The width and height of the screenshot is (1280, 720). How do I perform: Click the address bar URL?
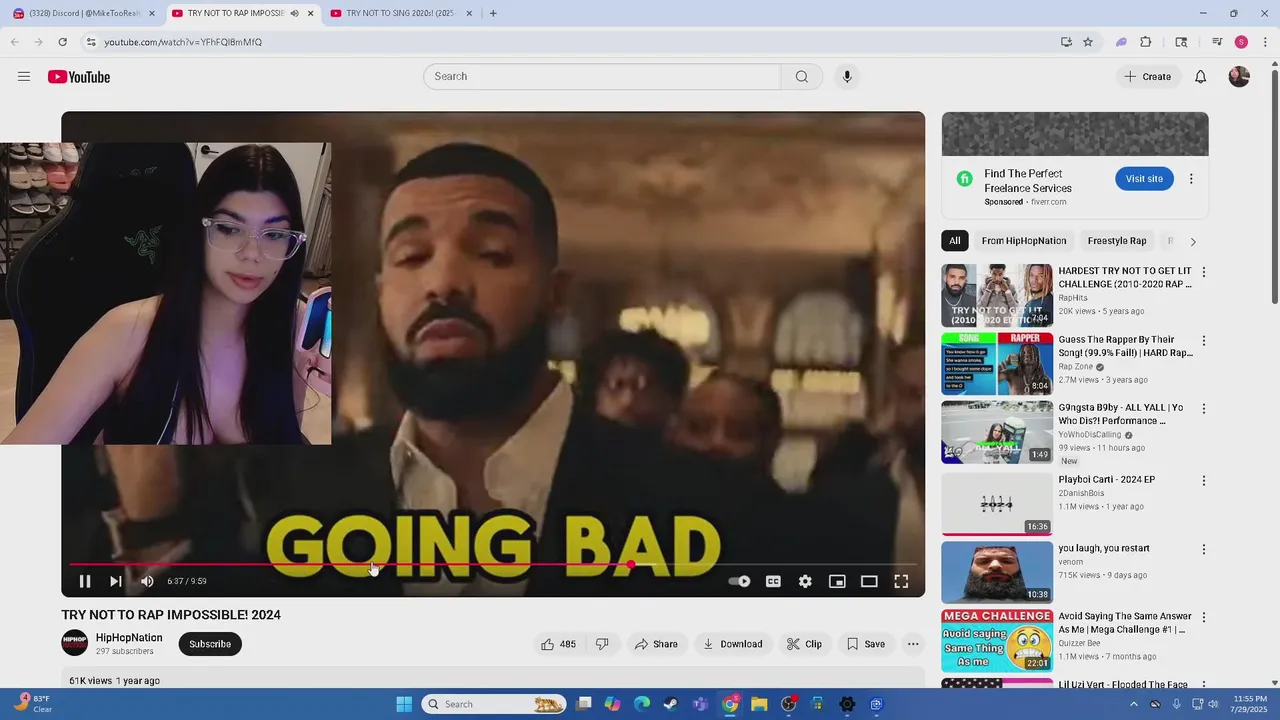click(x=183, y=42)
